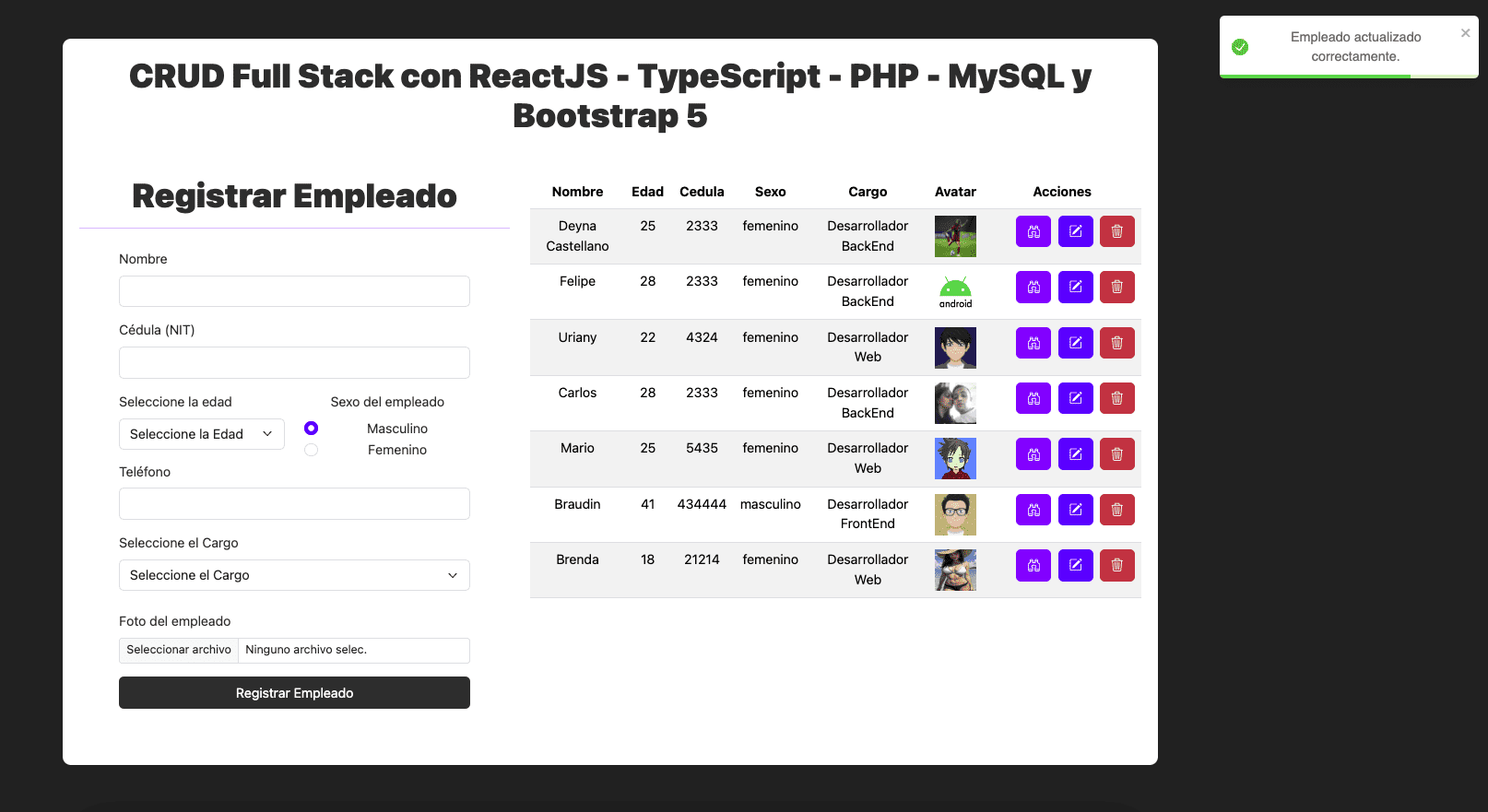Click the Cargo column header

click(x=868, y=192)
